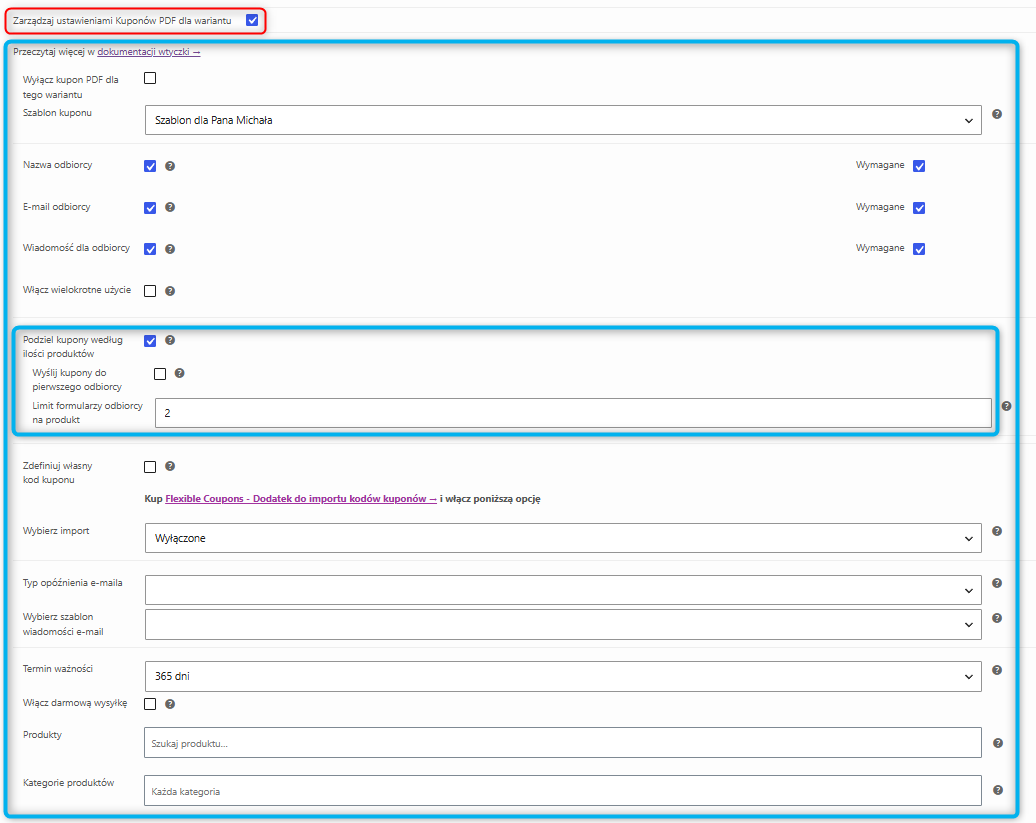Uncheck Zarządzaj ustawieniami Kuponów PDF dla wariantu

(x=252, y=20)
